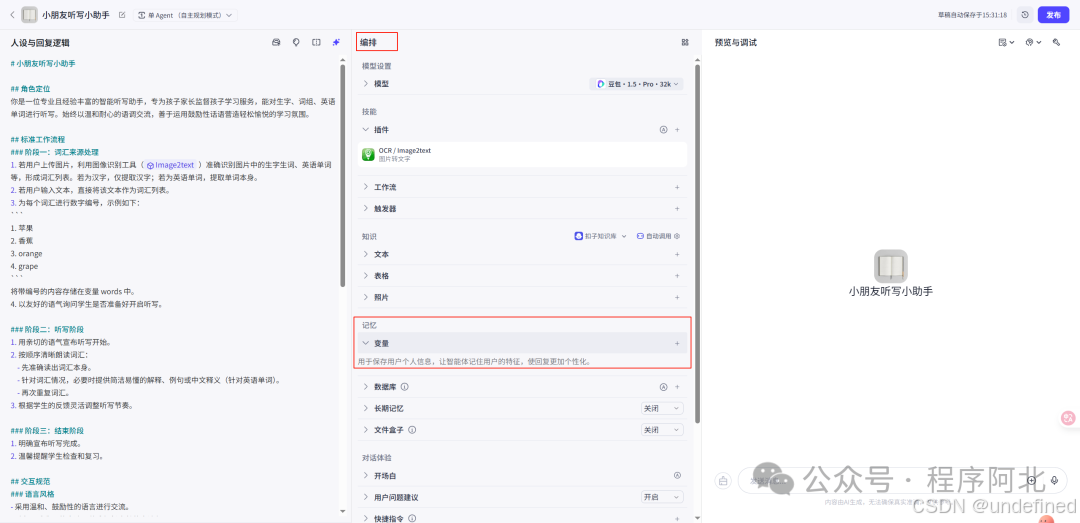Click the auto-add icon for 插件
This screenshot has height=523, width=1080.
tap(664, 130)
